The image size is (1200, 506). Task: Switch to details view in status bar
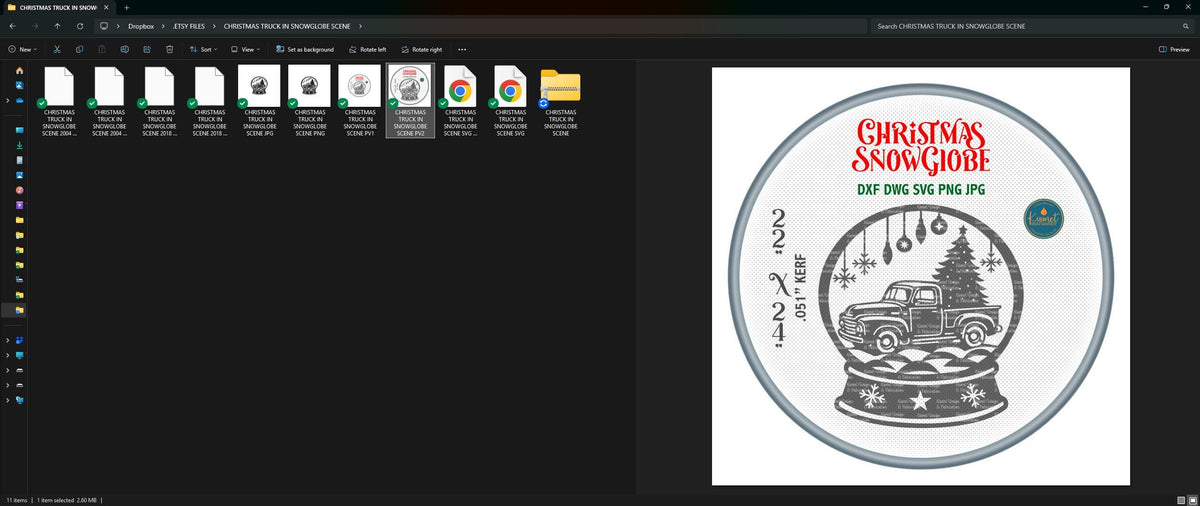tap(1181, 499)
